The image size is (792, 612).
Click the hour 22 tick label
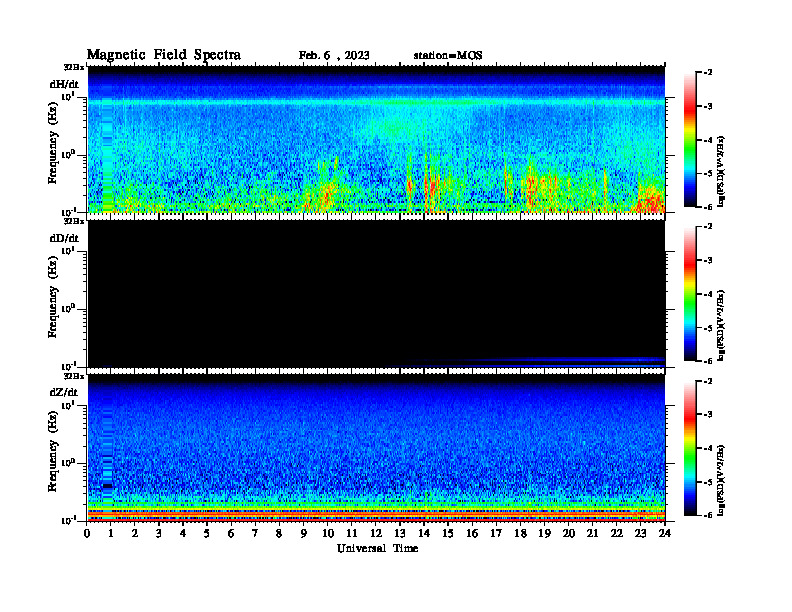point(617,534)
